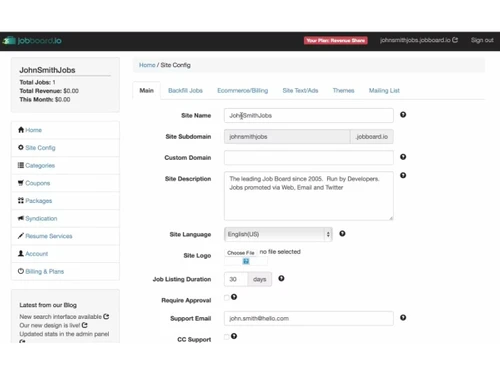Click the help icon beside Require Approval checkbox
Image resolution: width=500 pixels, height=375 pixels.
(234, 297)
